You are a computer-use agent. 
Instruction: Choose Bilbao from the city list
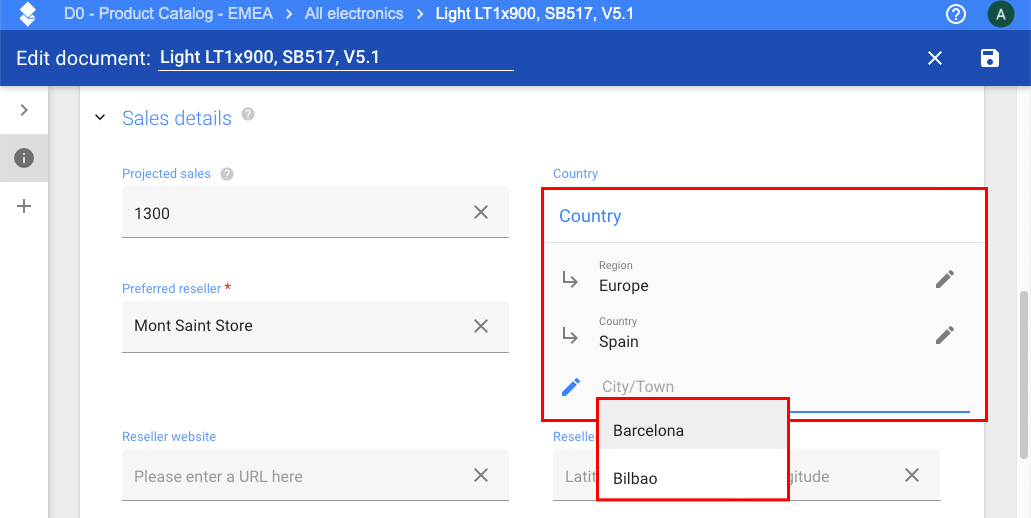coord(636,478)
